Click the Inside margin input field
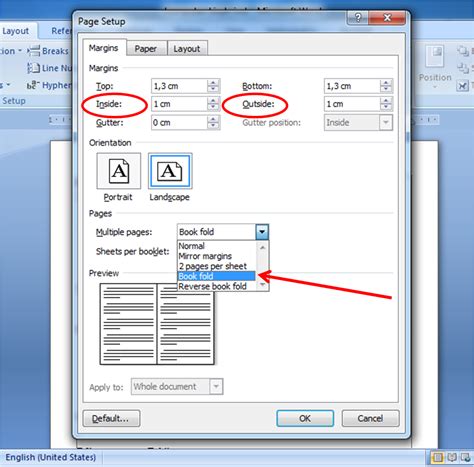Screen dimensions: 474x467 coord(179,104)
